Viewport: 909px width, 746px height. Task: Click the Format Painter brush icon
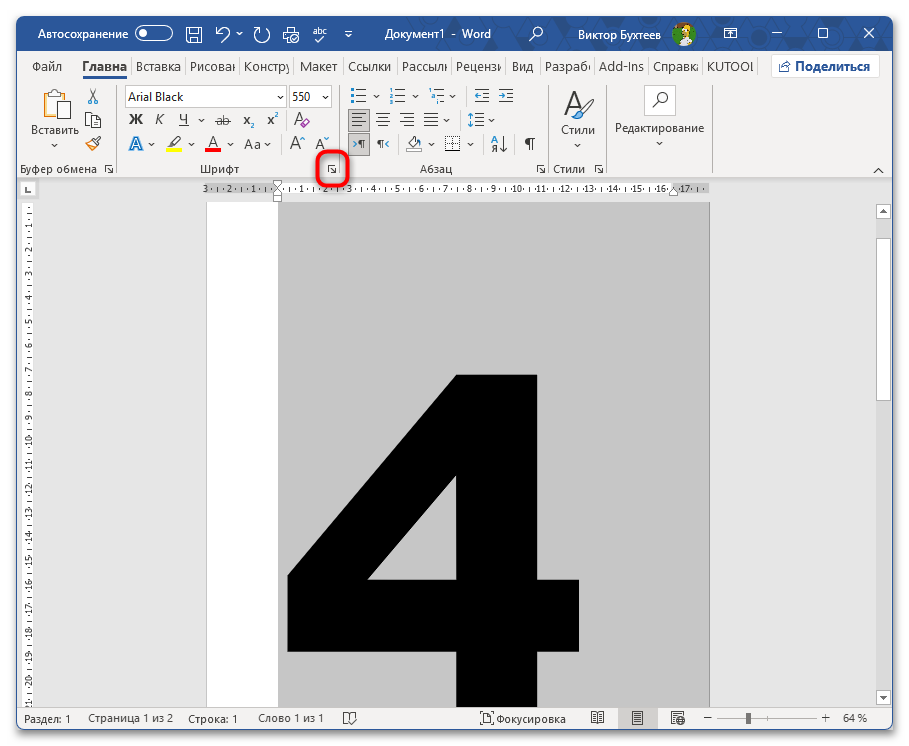point(93,144)
